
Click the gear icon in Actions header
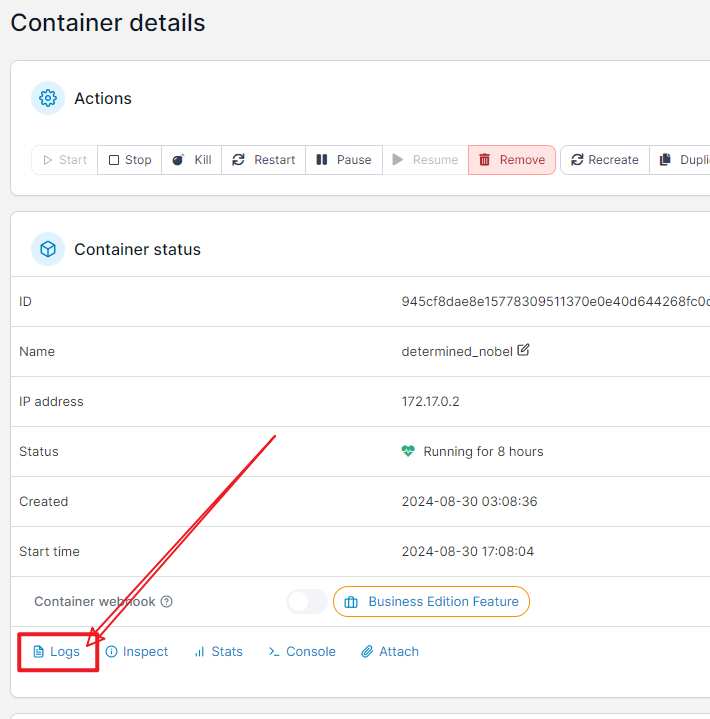click(48, 98)
